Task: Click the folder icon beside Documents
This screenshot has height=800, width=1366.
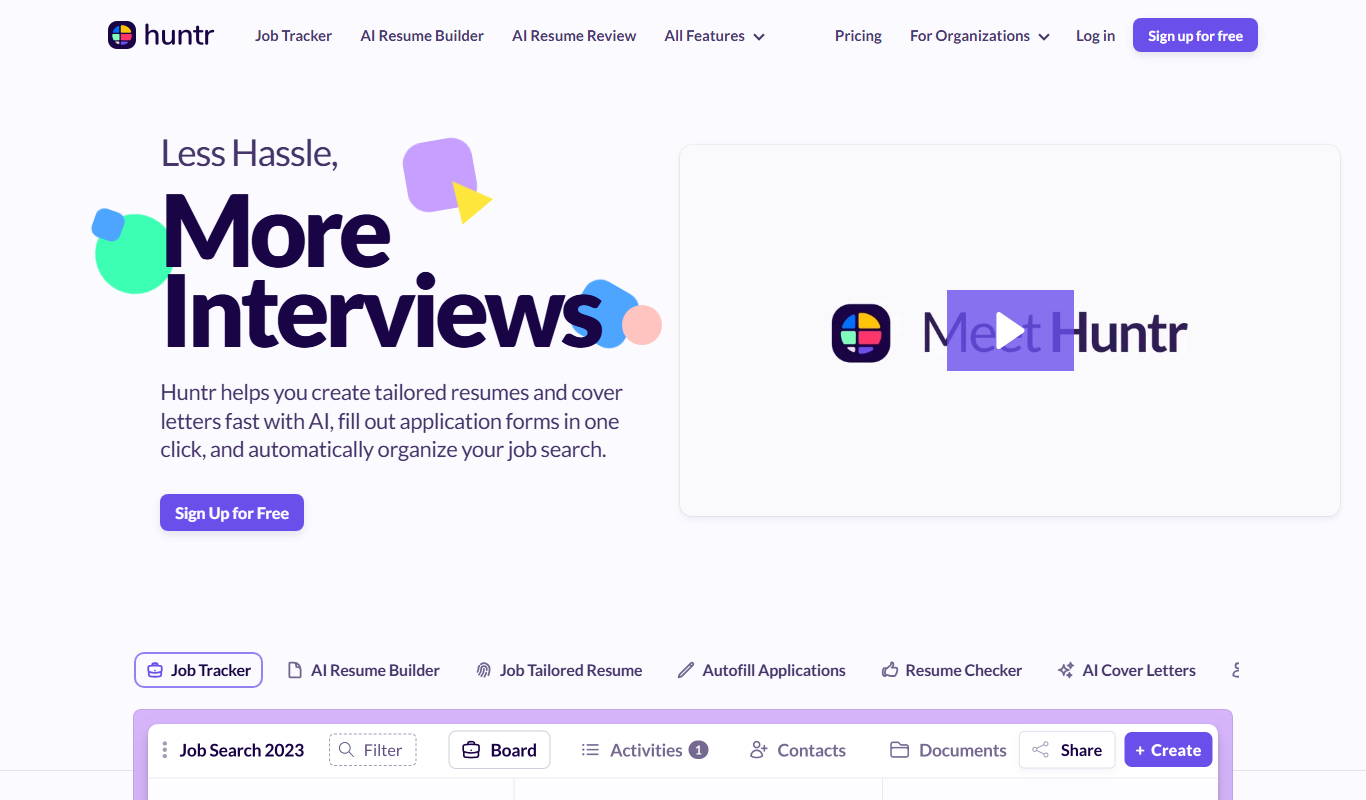Action: click(899, 750)
